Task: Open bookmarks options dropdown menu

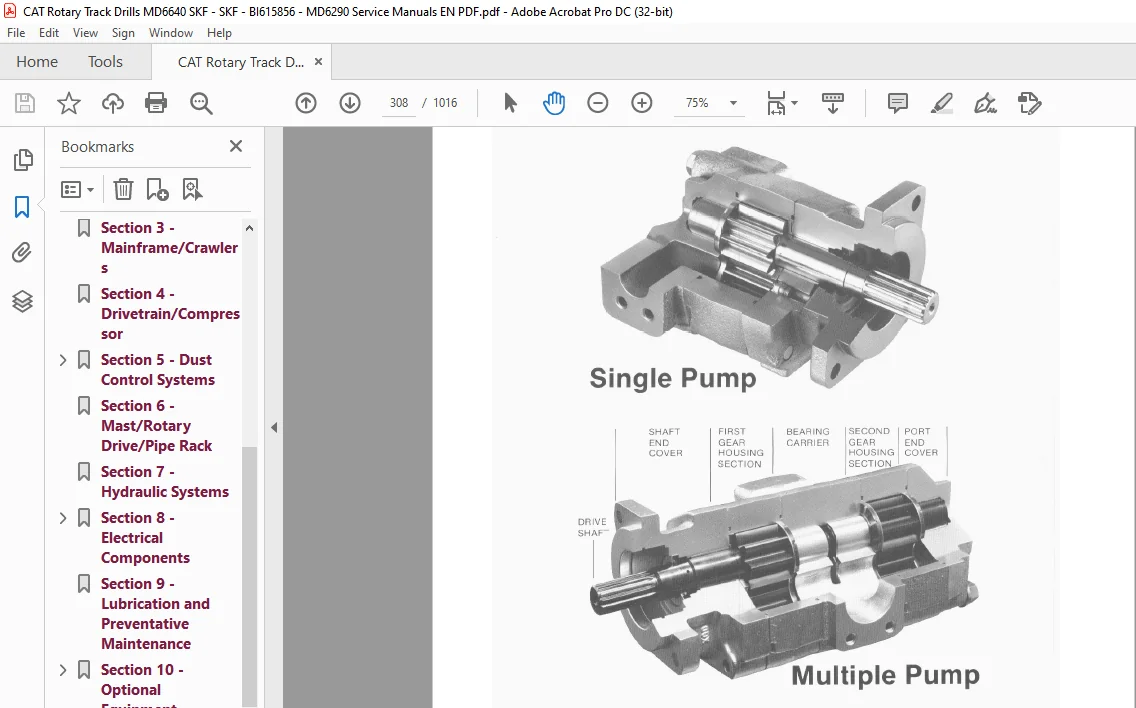Action: click(78, 190)
